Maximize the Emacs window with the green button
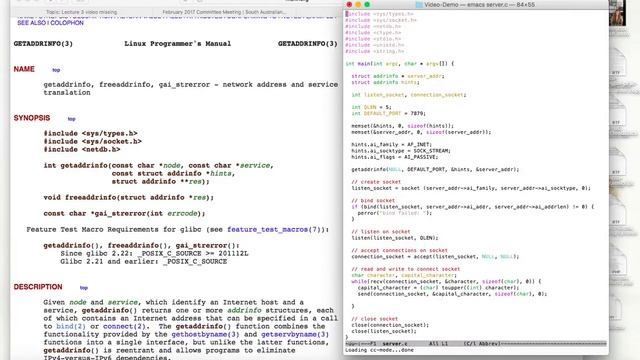Image resolution: width=640 pixels, height=360 pixels. click(x=367, y=4)
